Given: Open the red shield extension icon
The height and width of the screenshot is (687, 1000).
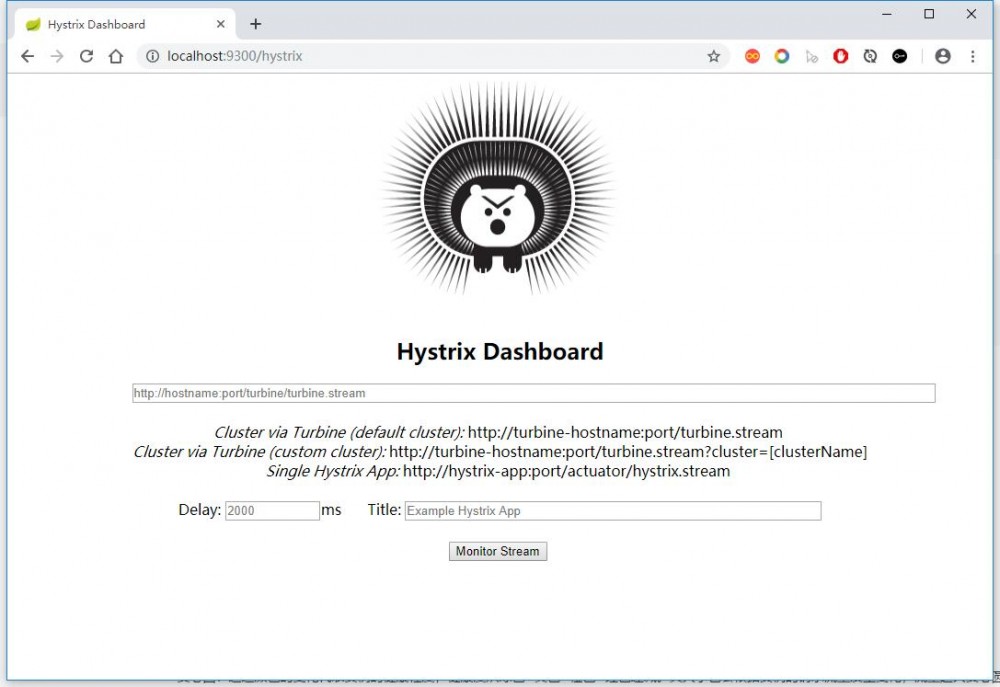Looking at the screenshot, I should tap(841, 56).
